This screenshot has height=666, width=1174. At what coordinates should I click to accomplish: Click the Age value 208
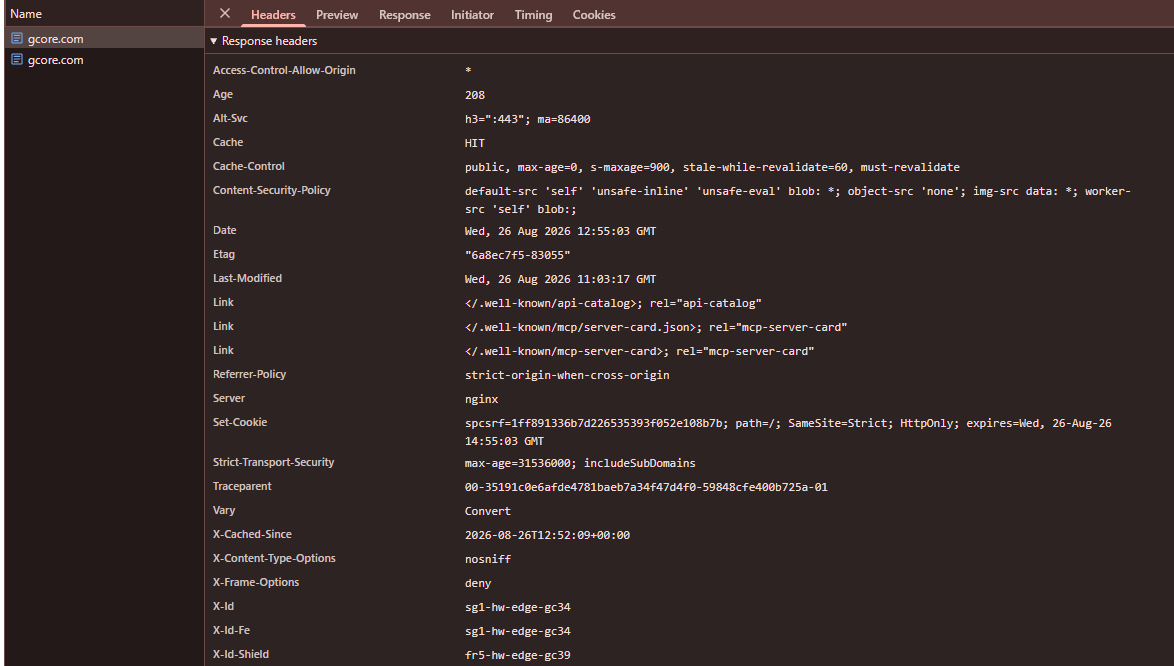[475, 95]
